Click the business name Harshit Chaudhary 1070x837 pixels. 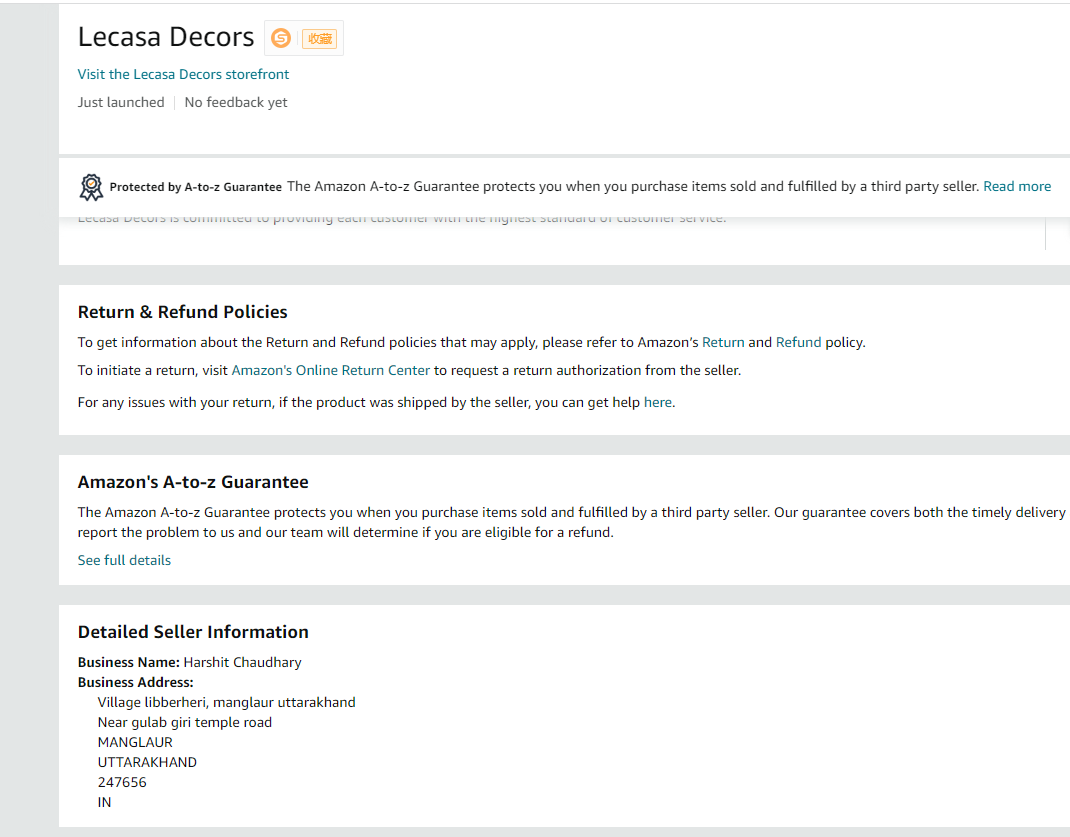pos(242,662)
